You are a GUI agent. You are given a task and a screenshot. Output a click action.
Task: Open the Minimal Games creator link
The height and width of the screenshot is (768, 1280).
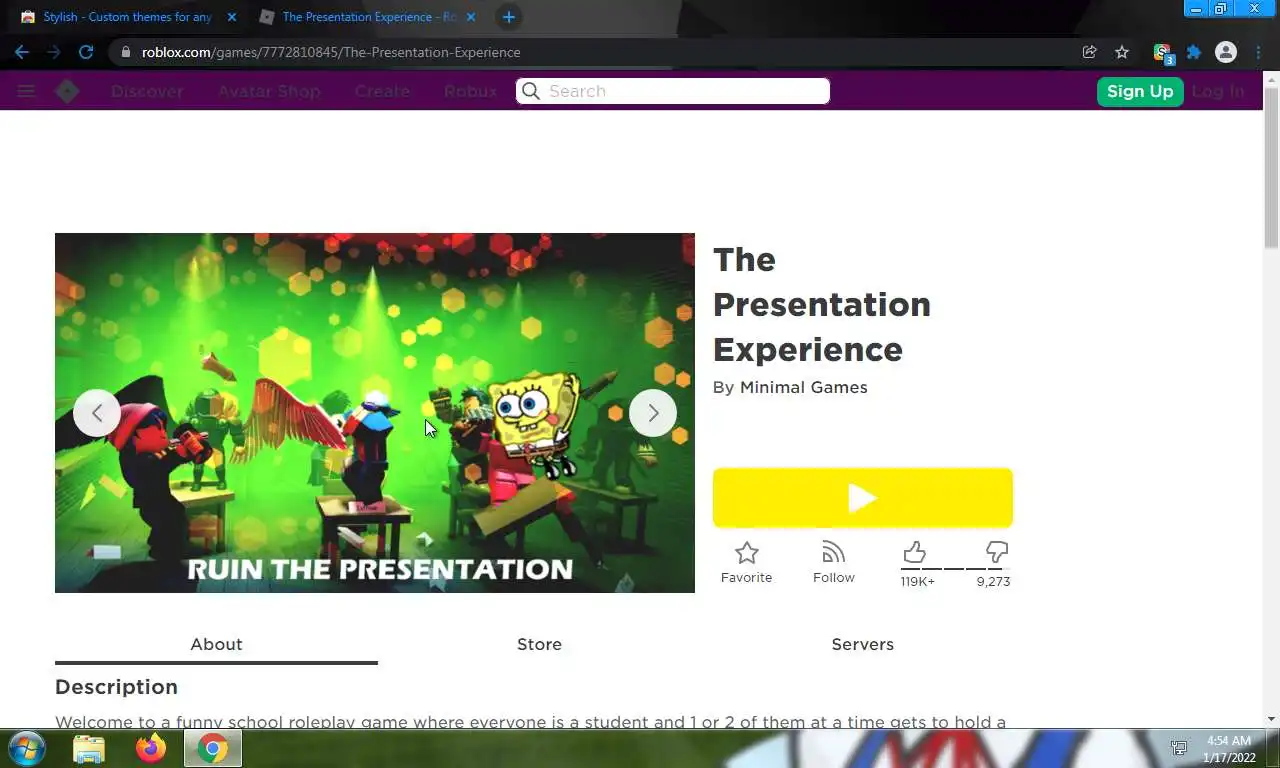pos(803,388)
